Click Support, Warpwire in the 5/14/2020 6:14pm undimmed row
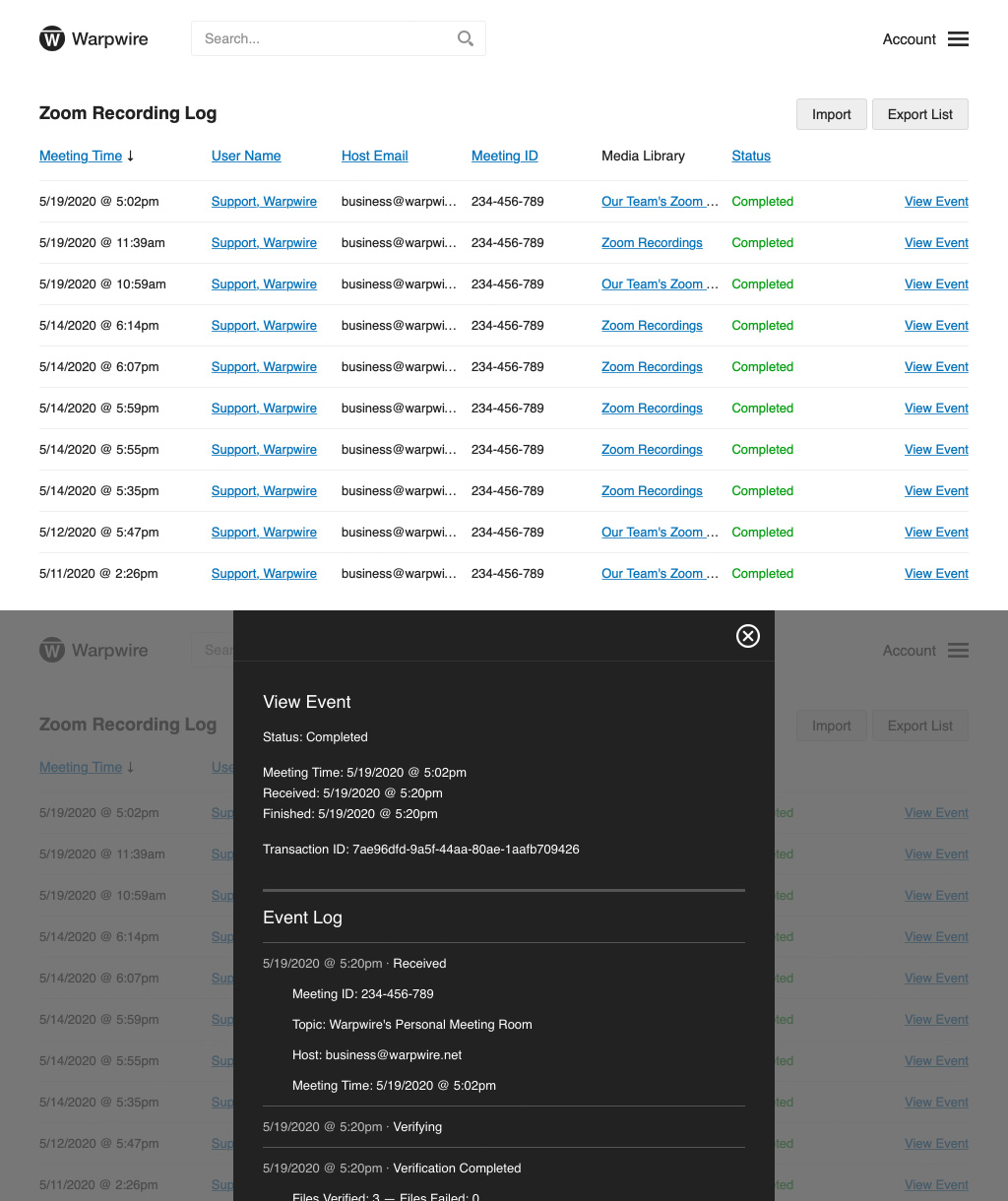This screenshot has width=1008, height=1201. click(264, 325)
